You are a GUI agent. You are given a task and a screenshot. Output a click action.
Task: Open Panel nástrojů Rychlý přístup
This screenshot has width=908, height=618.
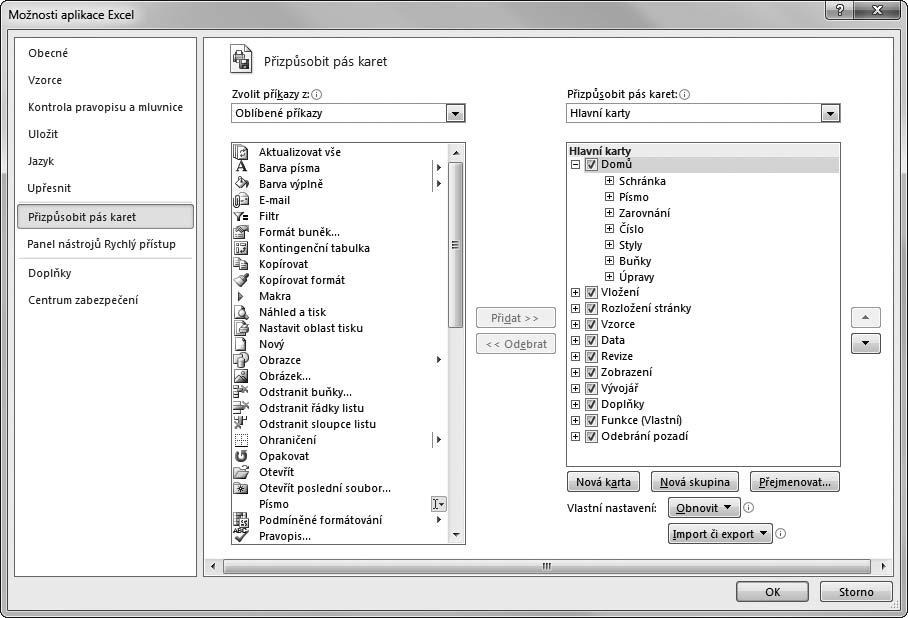[101, 244]
